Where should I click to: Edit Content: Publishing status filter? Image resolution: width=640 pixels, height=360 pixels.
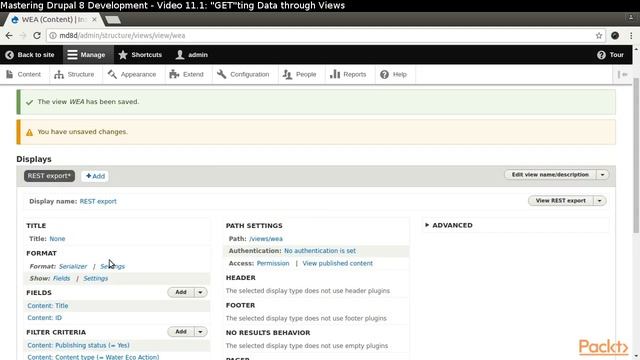tap(78, 345)
